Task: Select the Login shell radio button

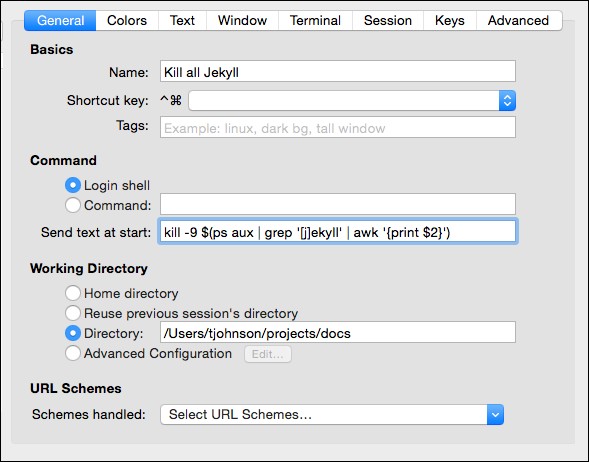Action: [x=72, y=185]
